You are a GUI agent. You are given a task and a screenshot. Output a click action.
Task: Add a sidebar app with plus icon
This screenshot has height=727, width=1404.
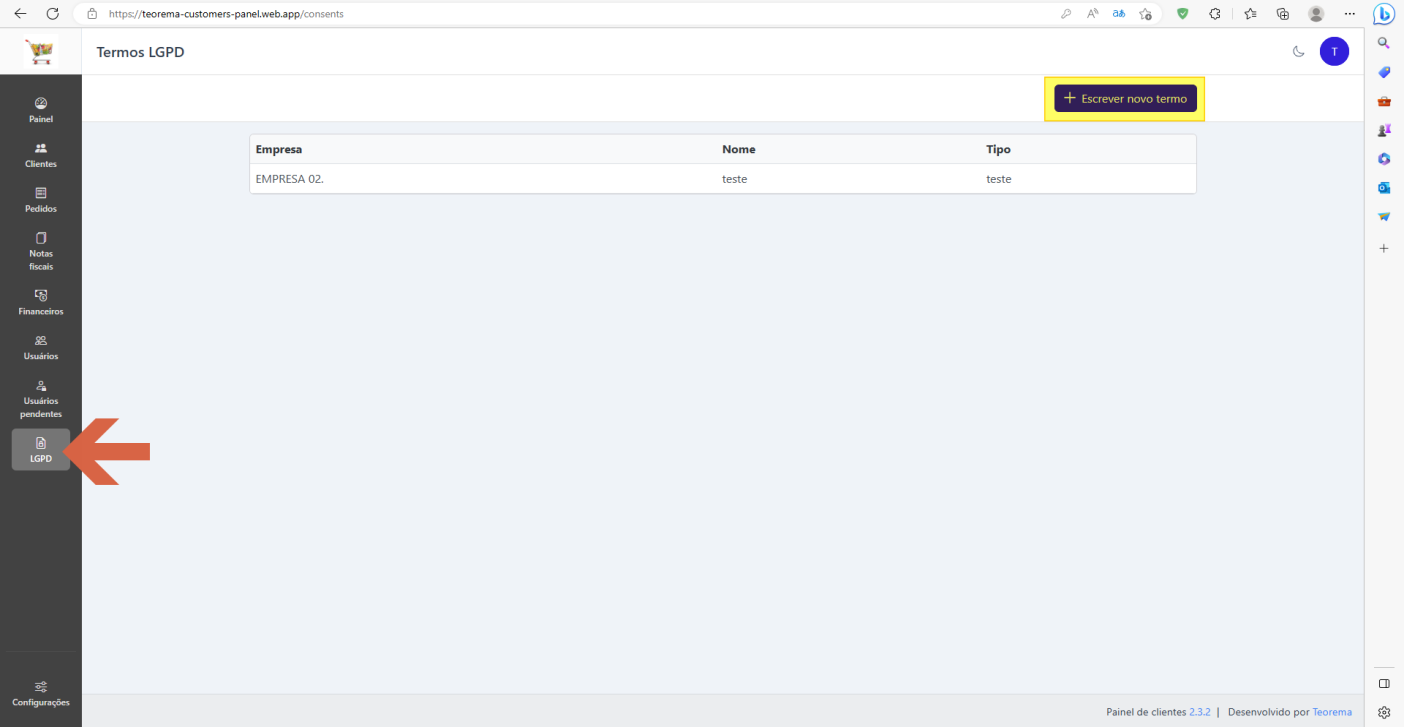1384,248
